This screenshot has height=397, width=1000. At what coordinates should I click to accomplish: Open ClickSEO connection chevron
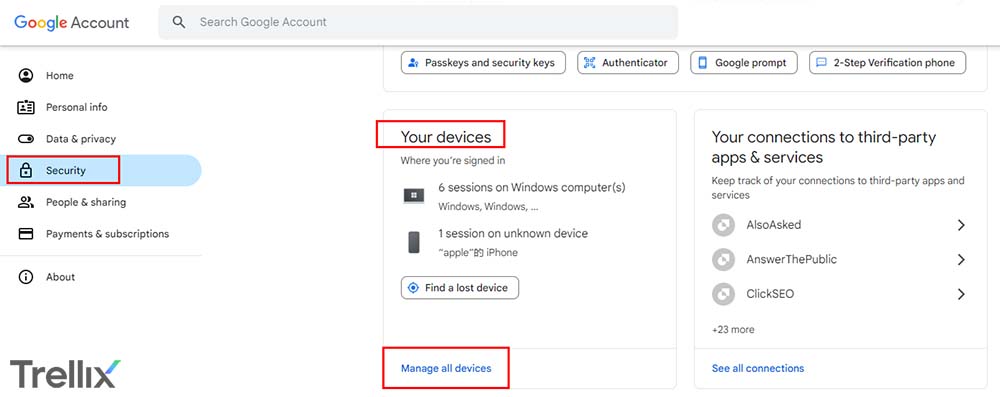(x=961, y=294)
